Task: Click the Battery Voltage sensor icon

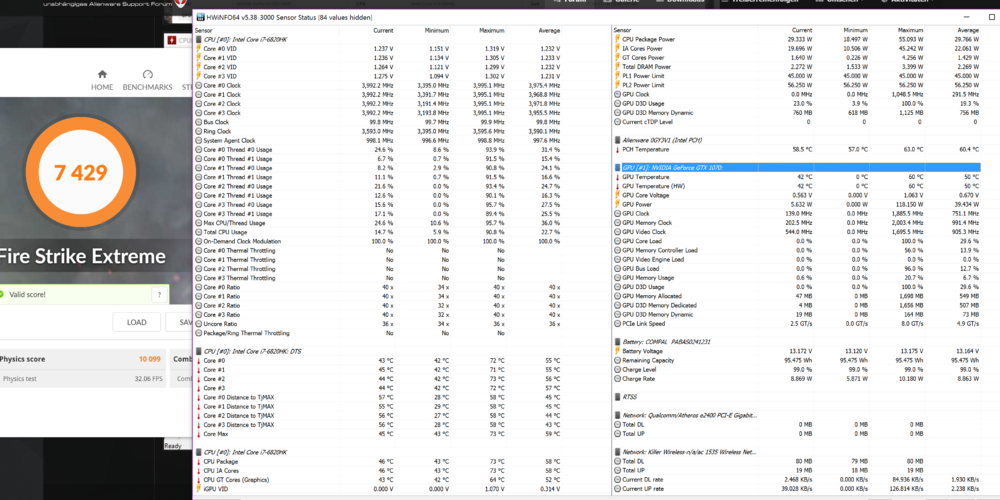Action: point(616,351)
